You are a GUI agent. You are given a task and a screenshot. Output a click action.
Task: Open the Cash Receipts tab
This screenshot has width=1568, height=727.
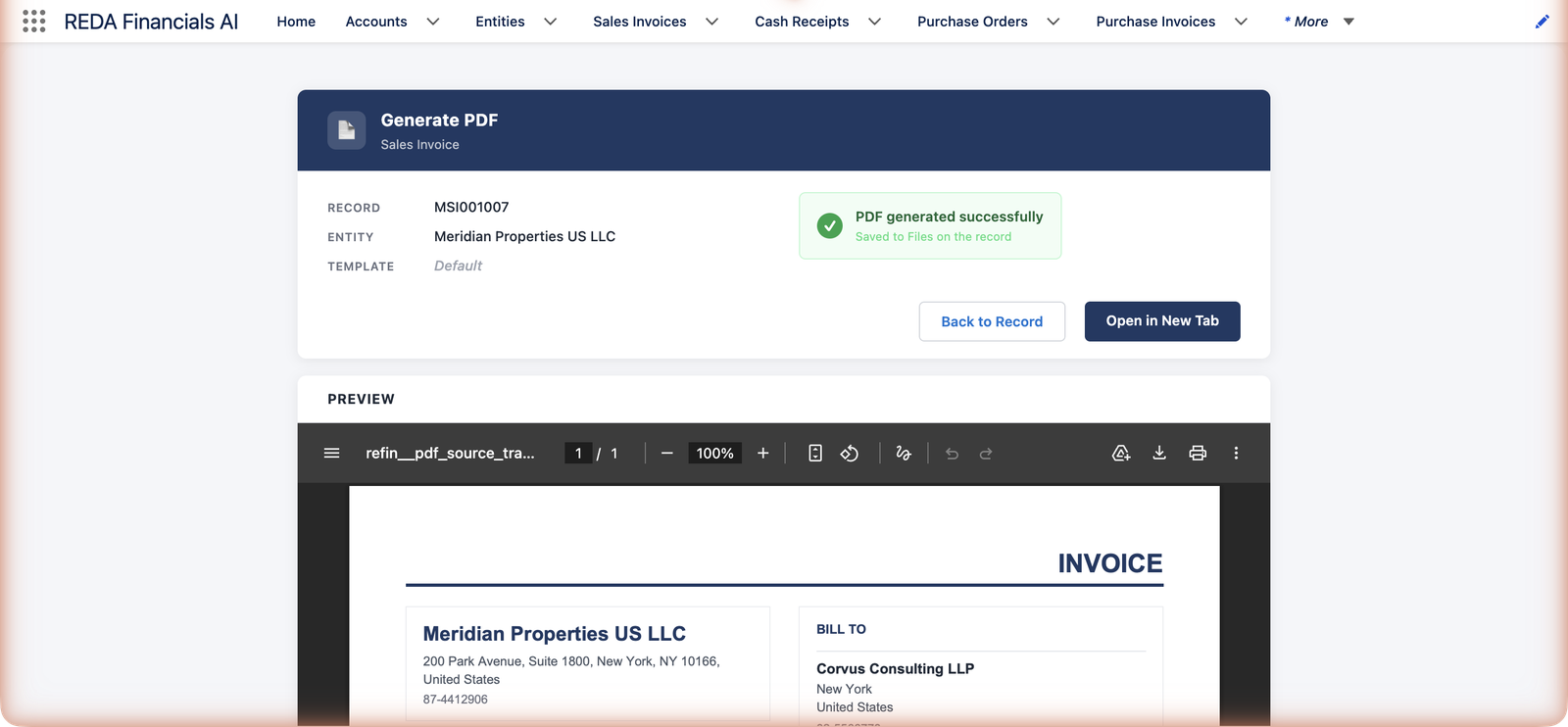coord(802,22)
